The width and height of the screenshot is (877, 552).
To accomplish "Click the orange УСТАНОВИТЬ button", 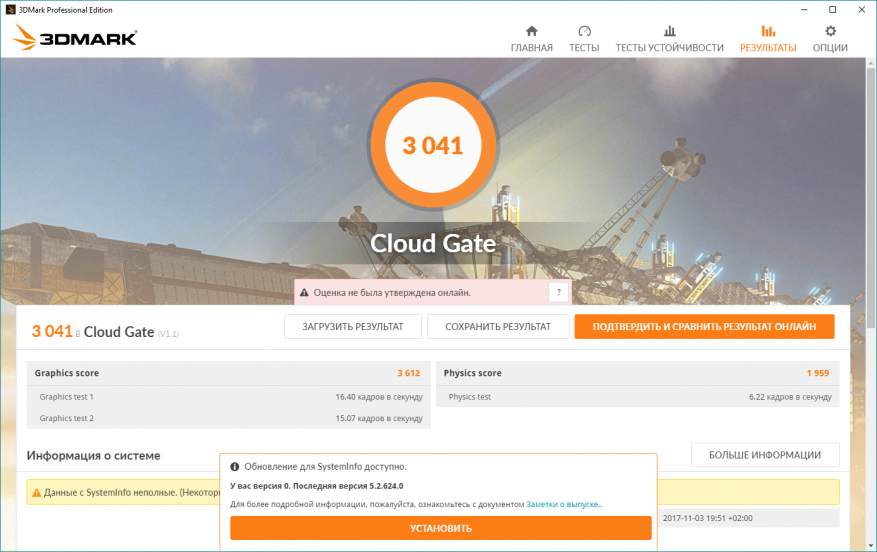I will click(x=441, y=528).
